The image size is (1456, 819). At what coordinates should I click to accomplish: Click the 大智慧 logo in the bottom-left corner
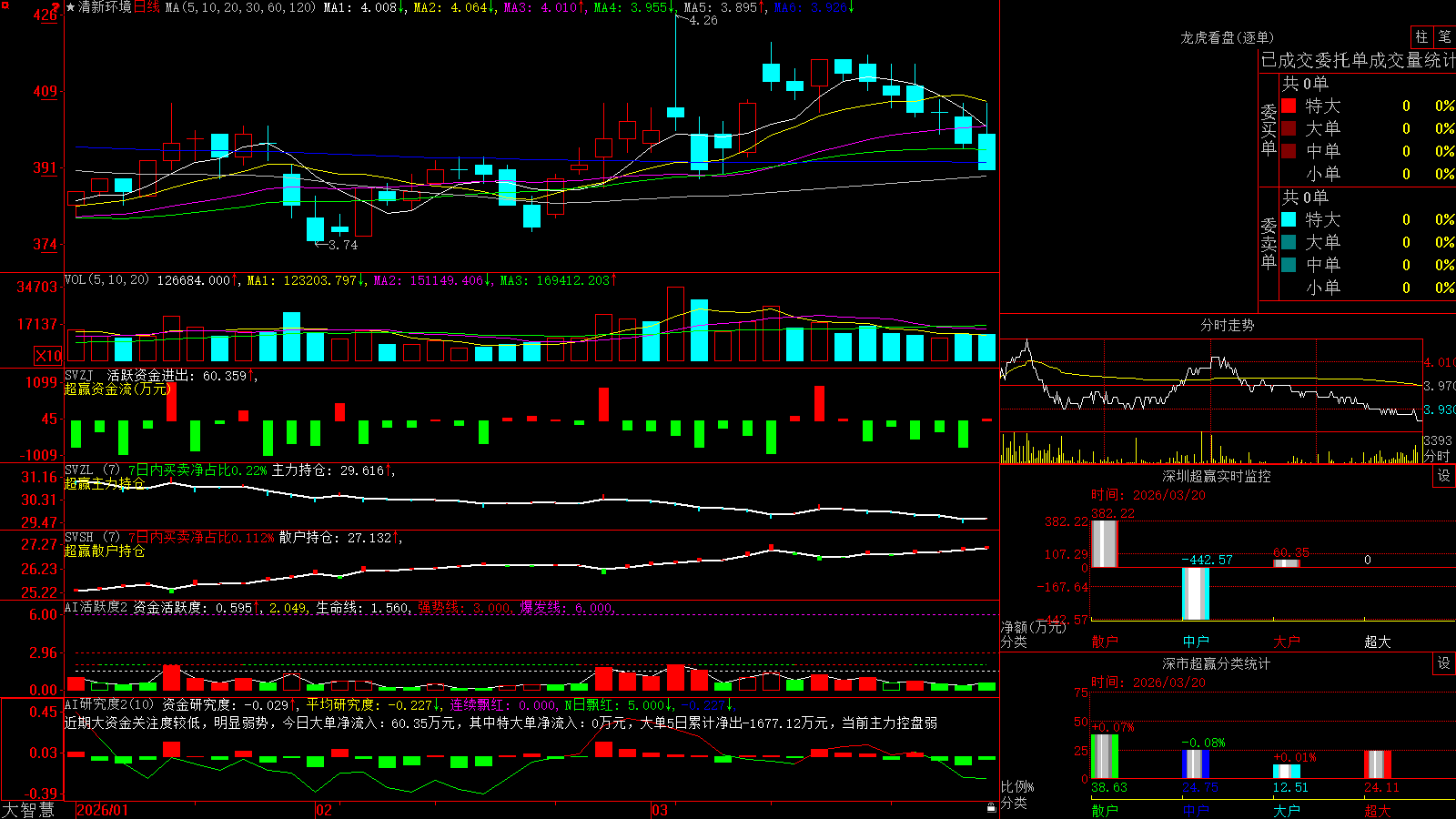tap(28, 810)
